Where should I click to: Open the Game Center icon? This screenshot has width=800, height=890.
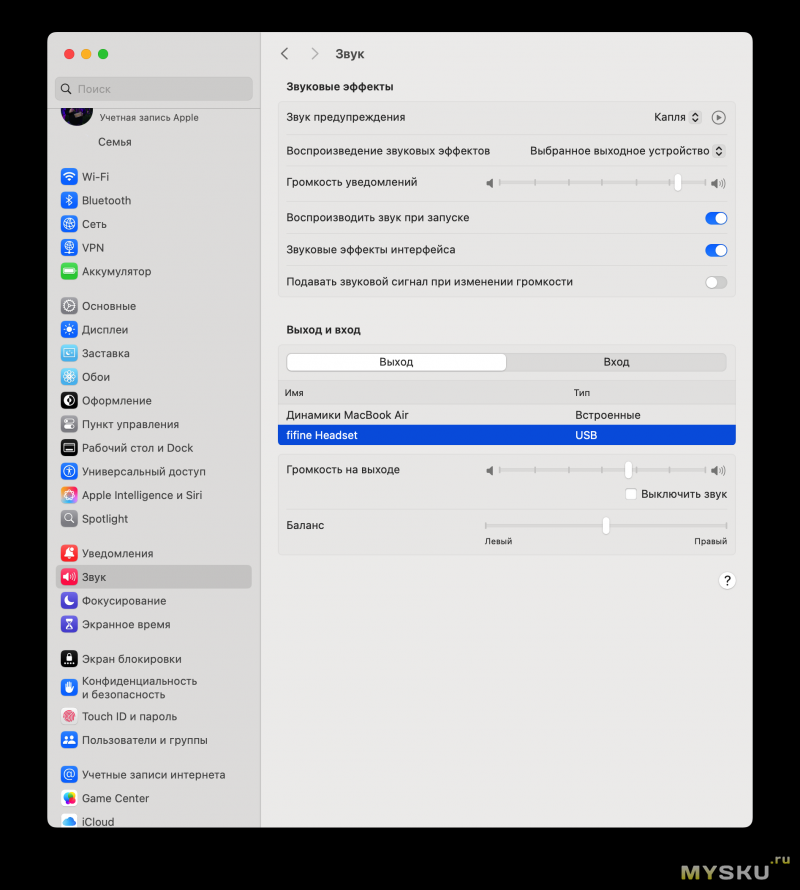pos(69,799)
